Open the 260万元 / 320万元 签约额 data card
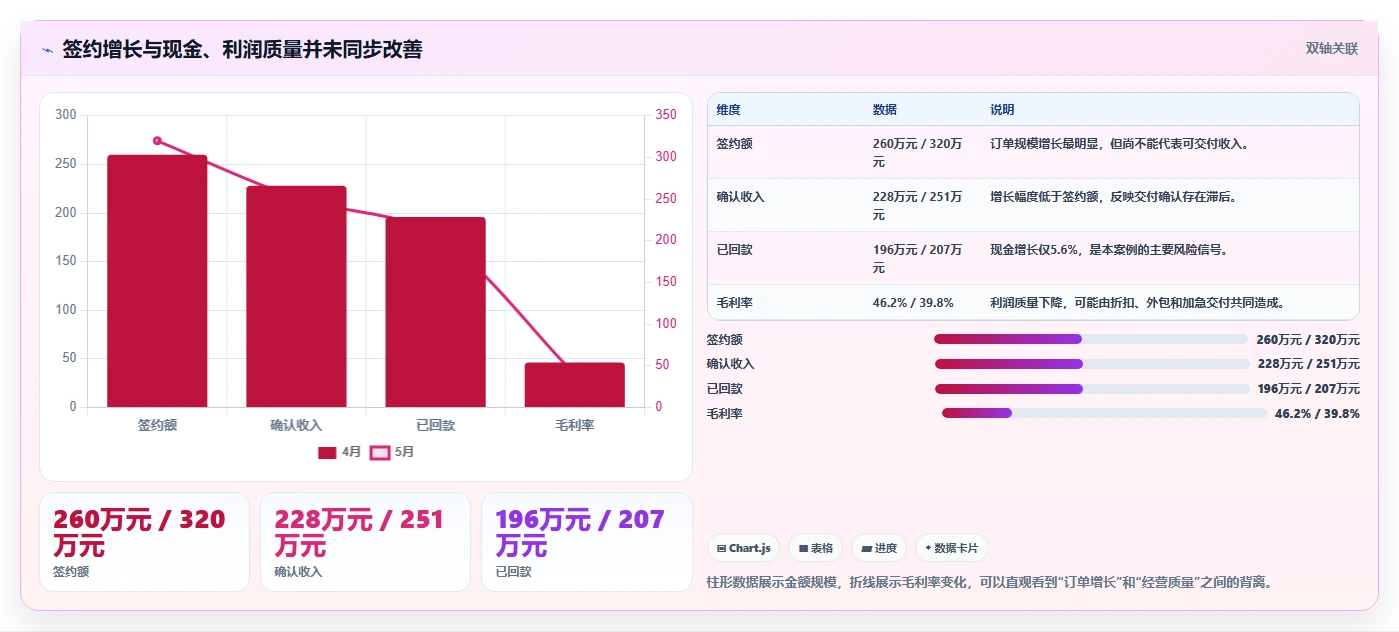The width and height of the screenshot is (1399, 632). click(144, 542)
